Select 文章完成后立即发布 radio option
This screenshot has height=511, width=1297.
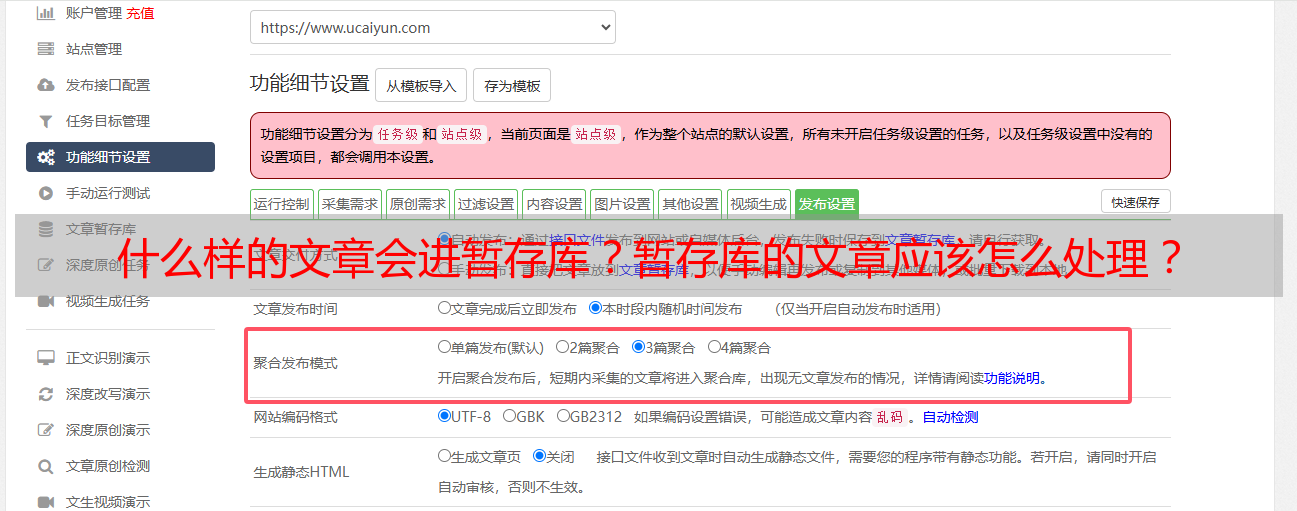click(x=444, y=308)
